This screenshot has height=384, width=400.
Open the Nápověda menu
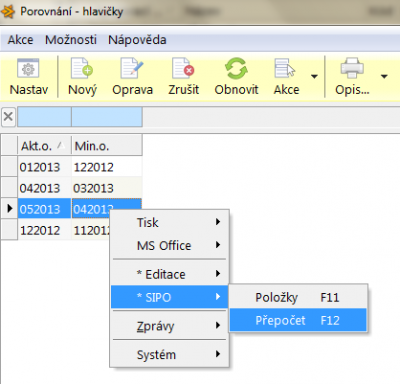coord(137,40)
